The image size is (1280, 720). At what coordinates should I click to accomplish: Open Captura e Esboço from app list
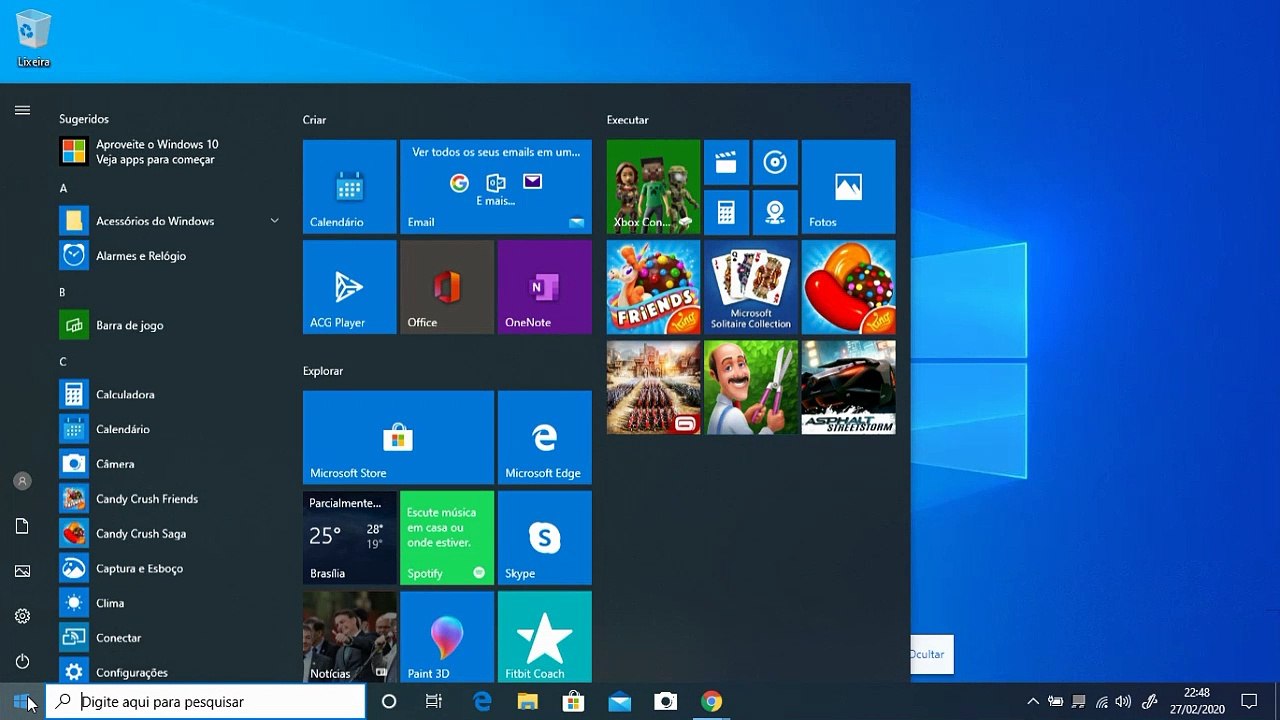(x=170, y=568)
